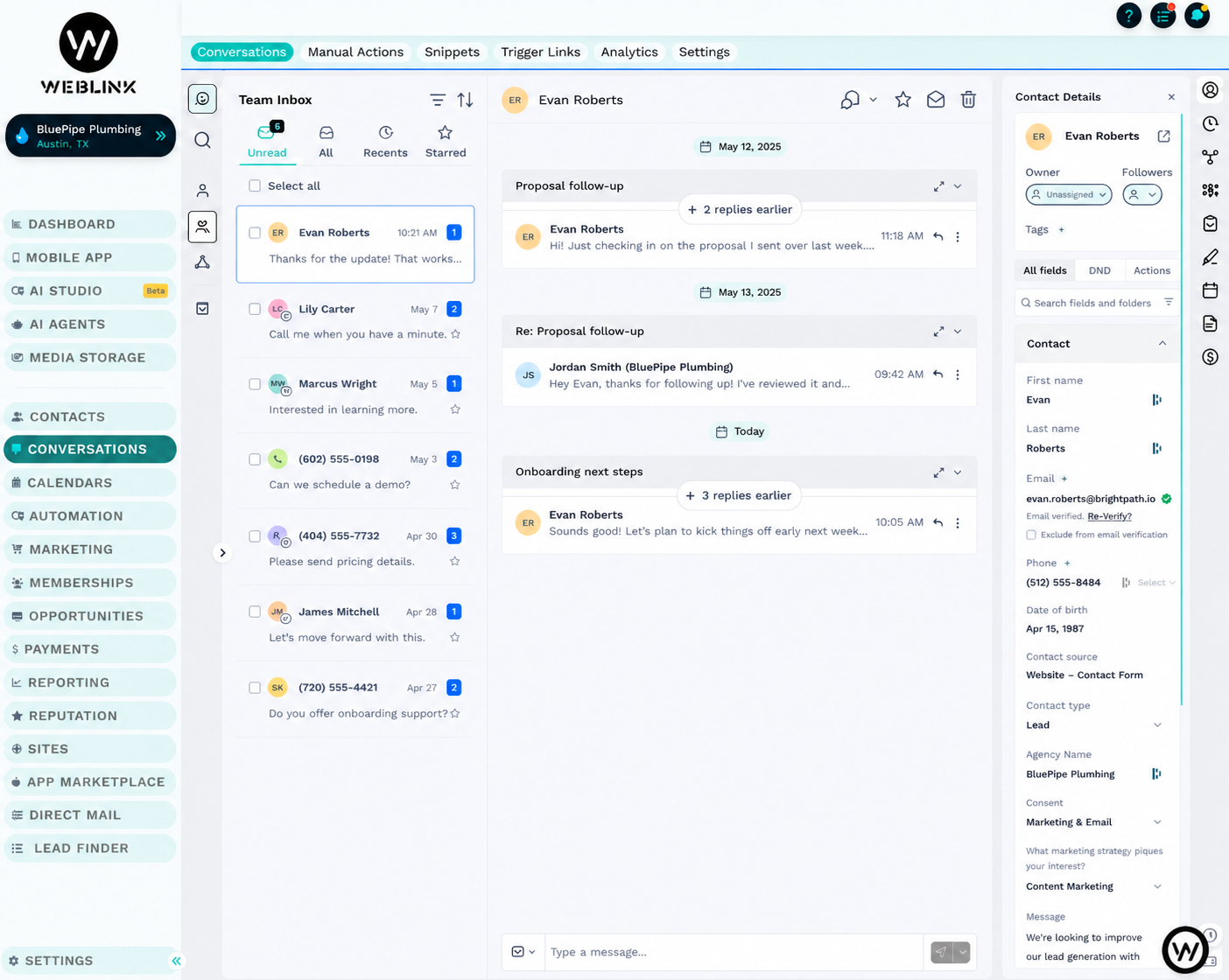This screenshot has height=980, width=1229.
Task: Switch to DND tab in contact details
Action: tap(1099, 270)
